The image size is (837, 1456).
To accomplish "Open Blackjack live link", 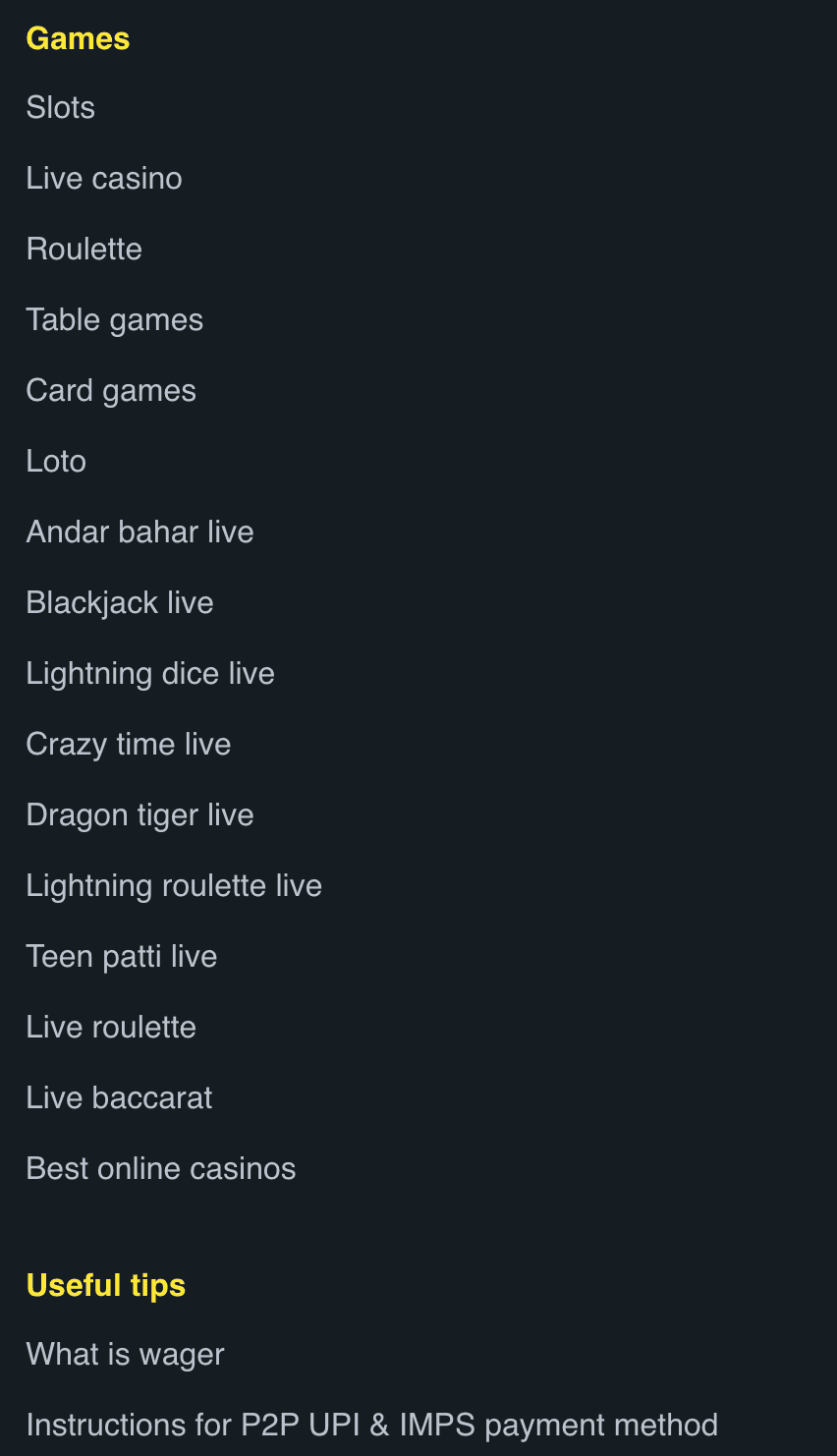I will pyautogui.click(x=120, y=602).
